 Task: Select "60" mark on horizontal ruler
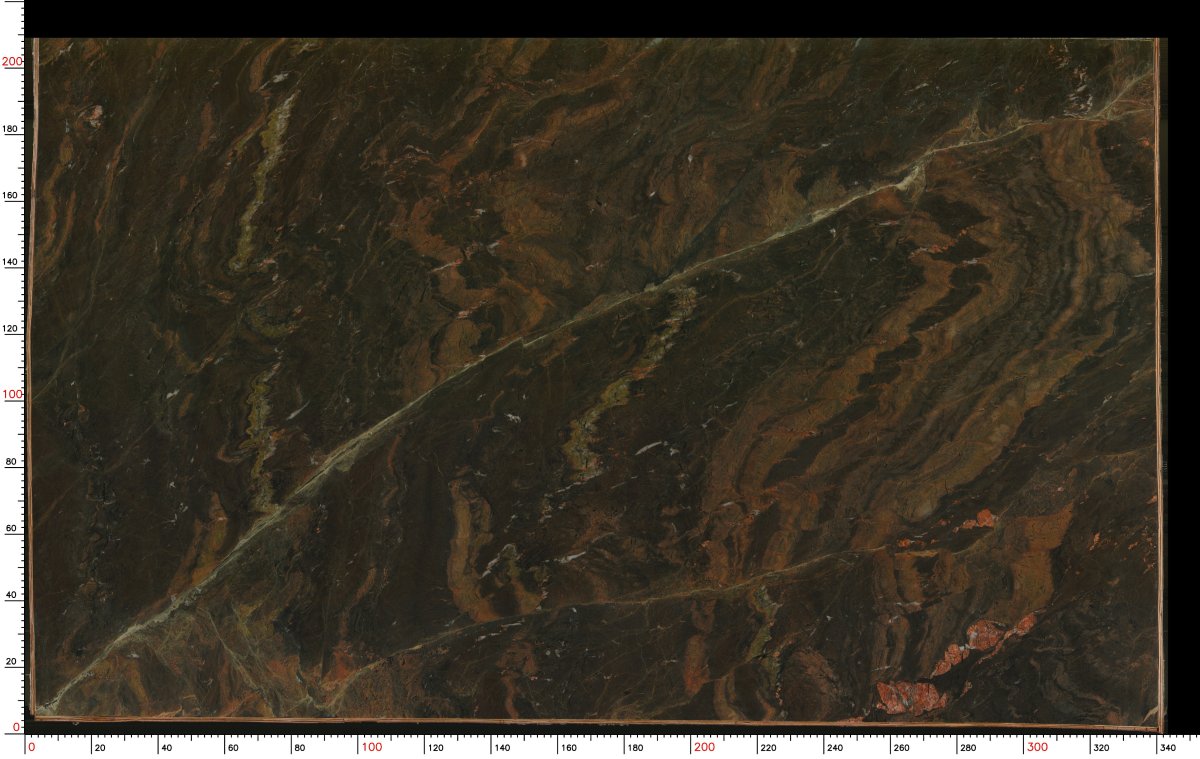[231, 748]
